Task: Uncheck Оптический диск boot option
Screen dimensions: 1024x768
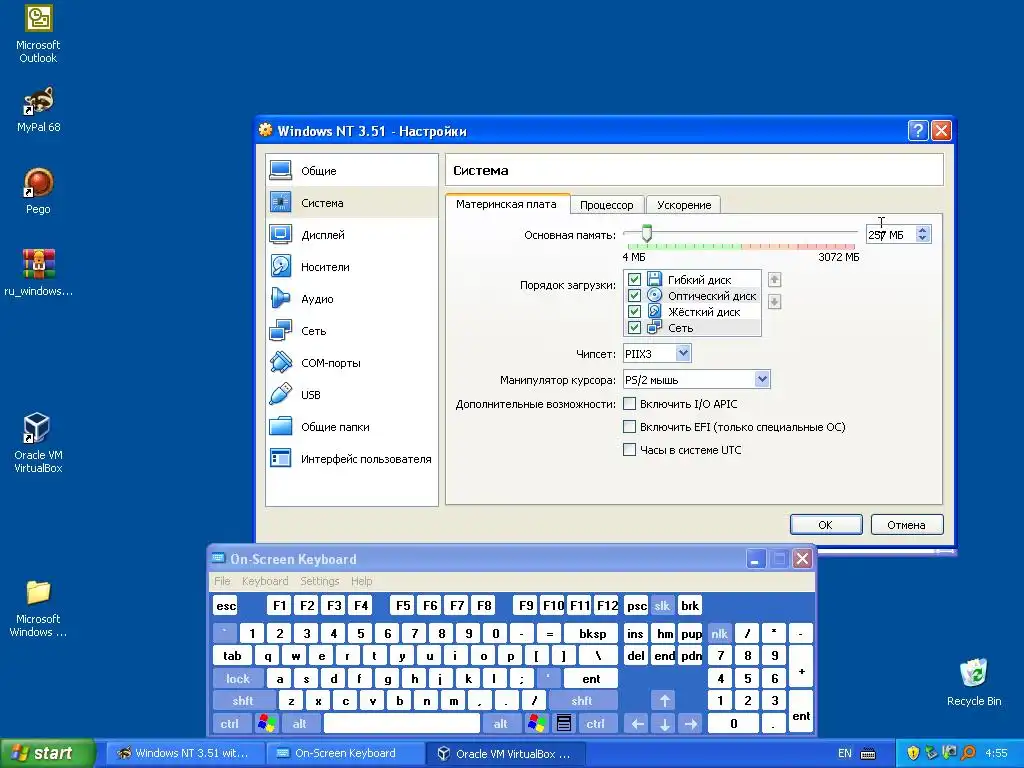Action: 633,295
